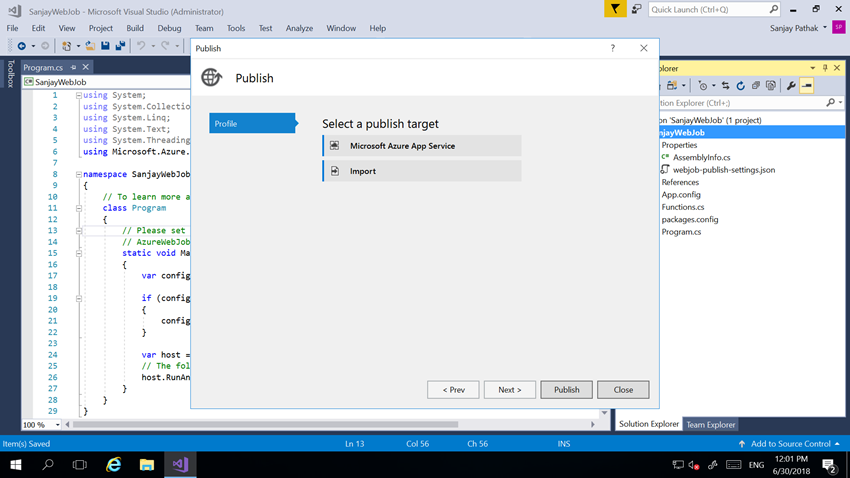Open Internet Explorer from the taskbar

pyautogui.click(x=113, y=464)
